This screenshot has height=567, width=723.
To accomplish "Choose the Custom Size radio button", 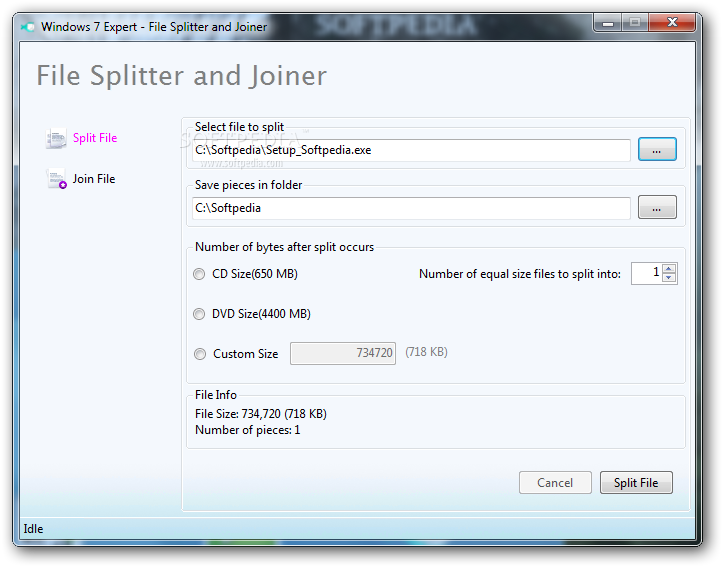I will pos(200,354).
